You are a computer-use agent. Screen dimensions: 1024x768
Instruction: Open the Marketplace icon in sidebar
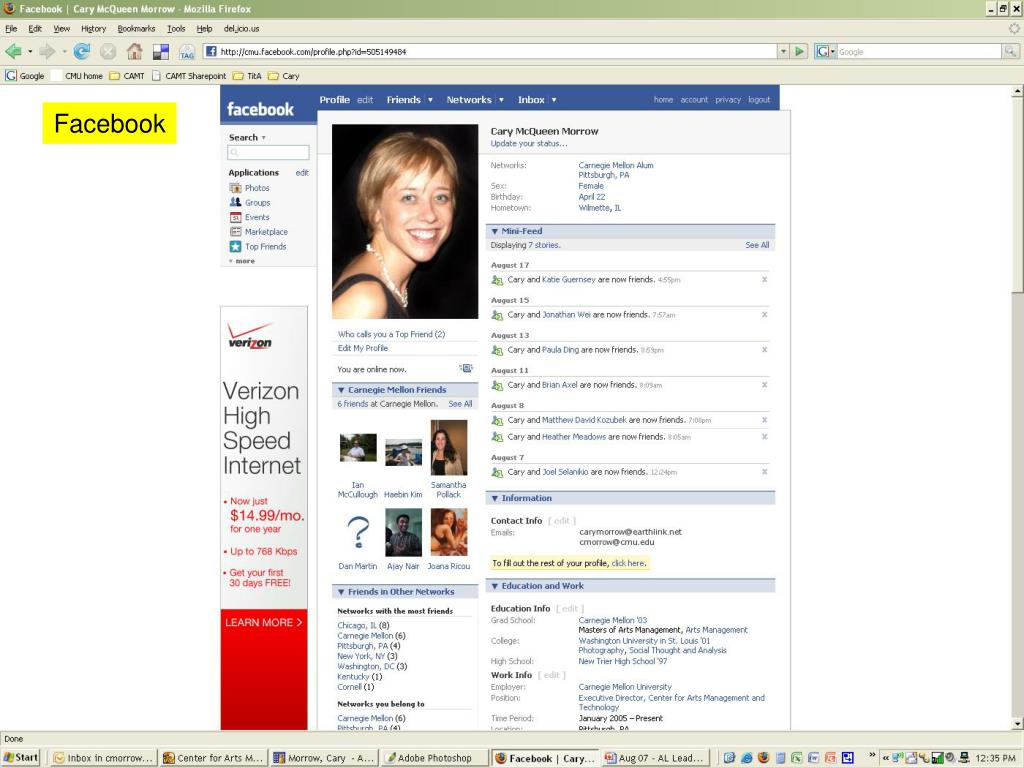[235, 232]
